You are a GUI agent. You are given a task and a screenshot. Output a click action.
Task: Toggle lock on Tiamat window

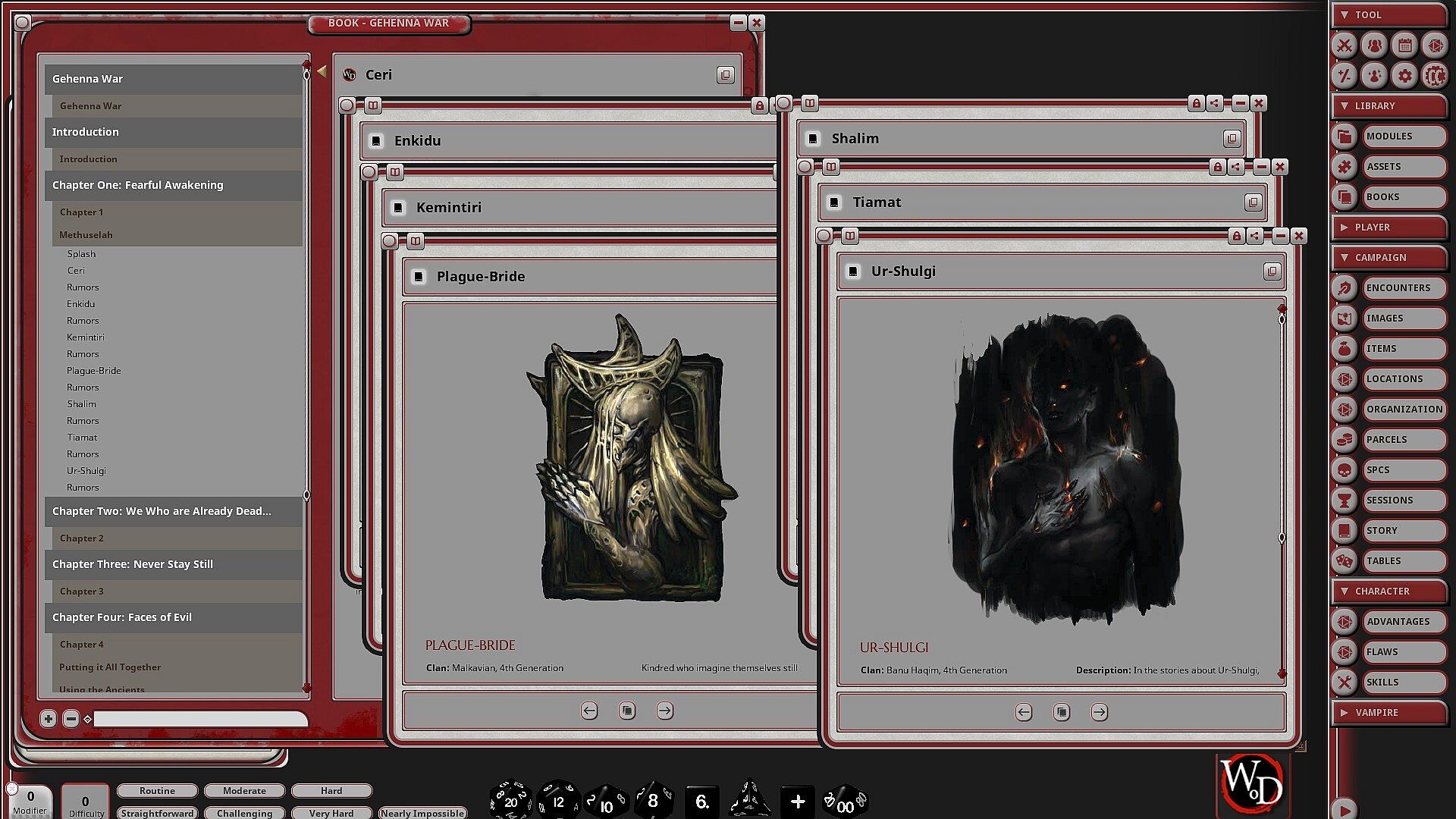(1217, 167)
